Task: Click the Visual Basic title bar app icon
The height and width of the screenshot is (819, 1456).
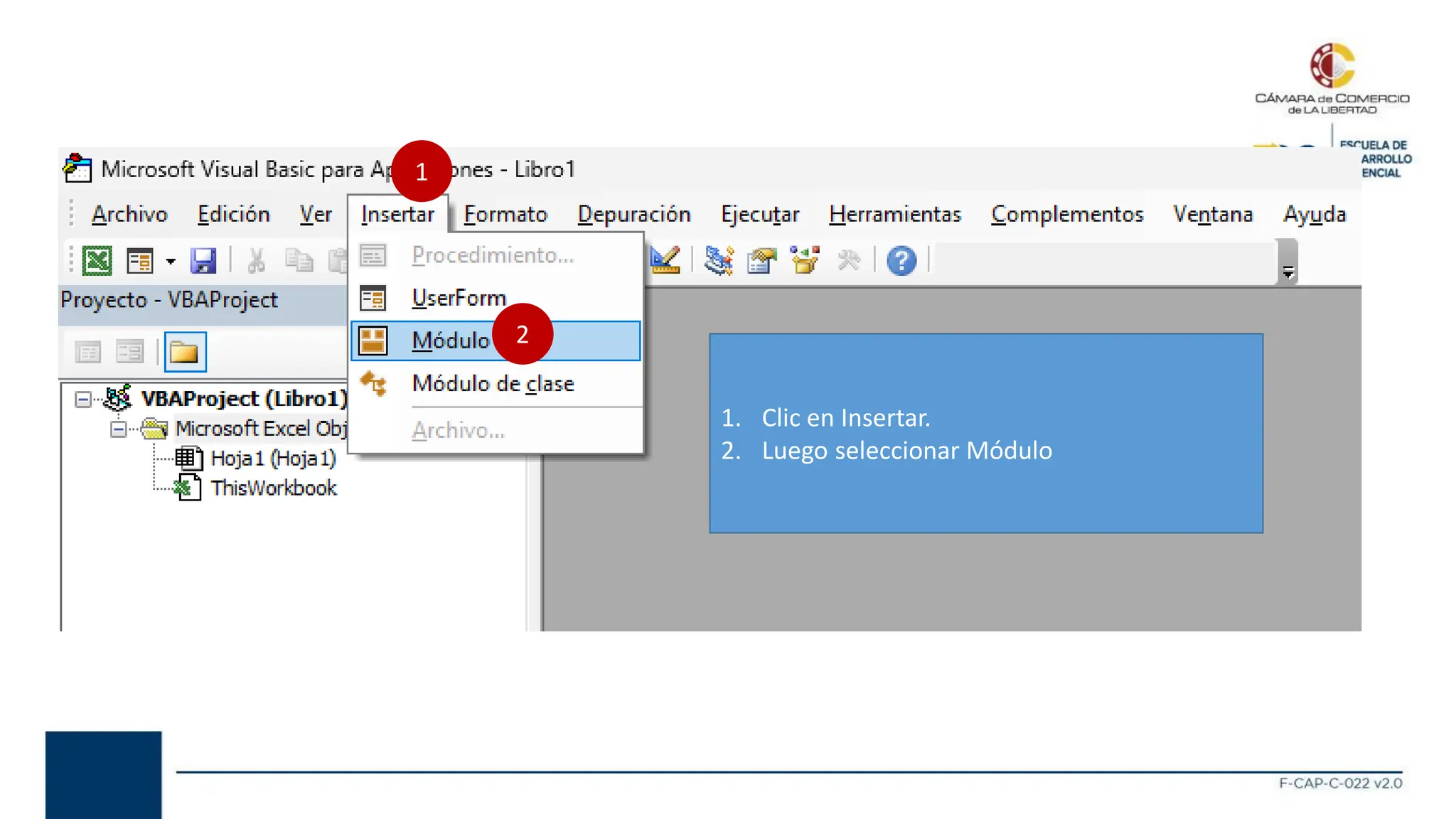Action: [77, 168]
